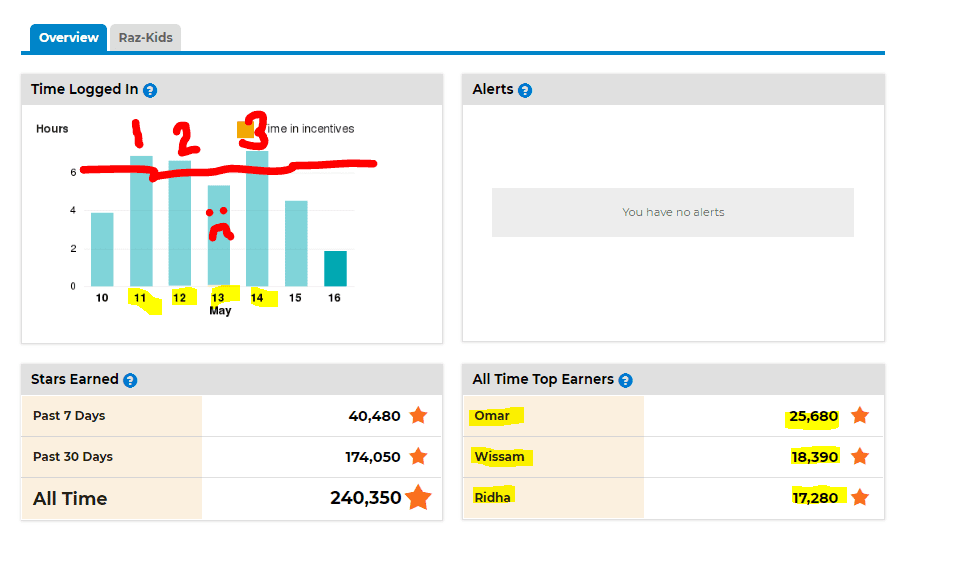Click the star icon next to Omar's score

[x=860, y=416]
